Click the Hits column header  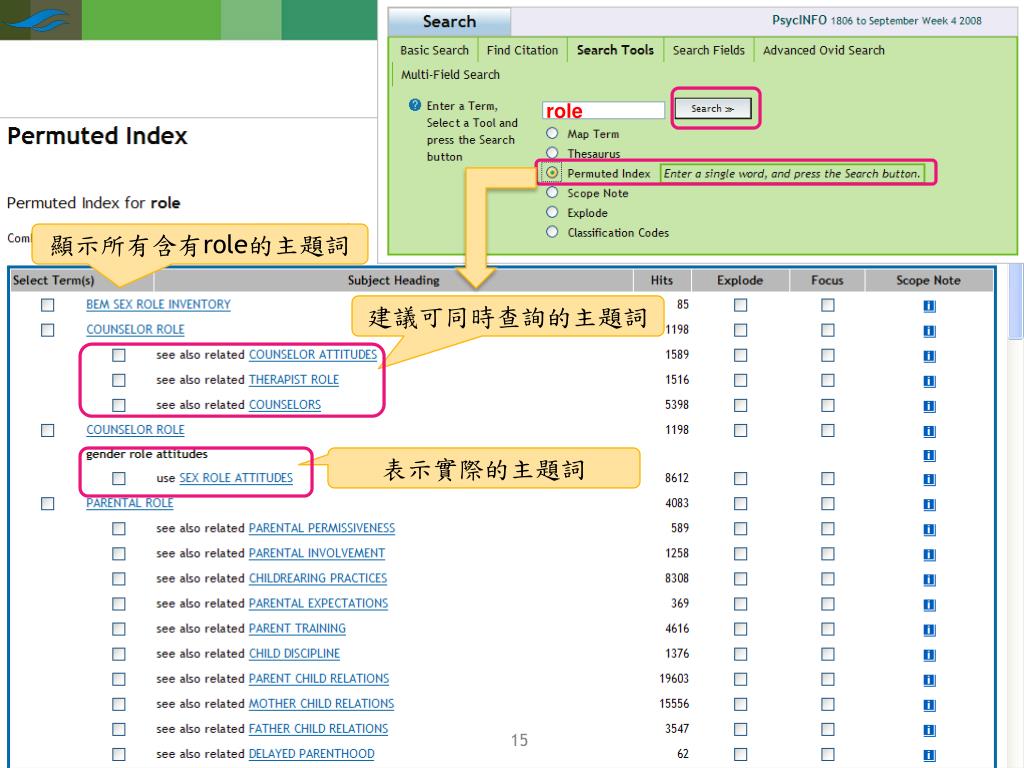pyautogui.click(x=662, y=280)
